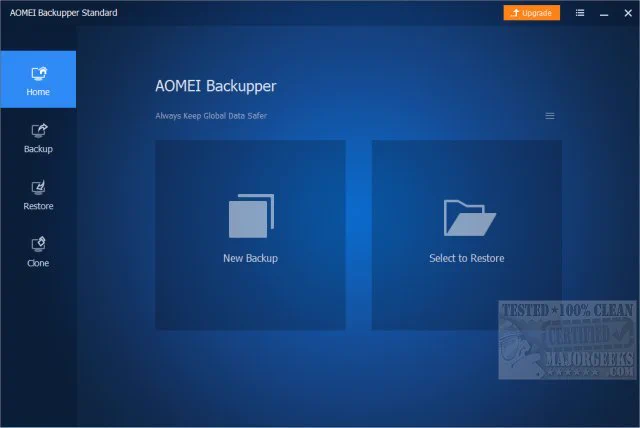Click the AOMEI Backupper heading text
Viewport: 640px width, 428px height.
(216, 86)
